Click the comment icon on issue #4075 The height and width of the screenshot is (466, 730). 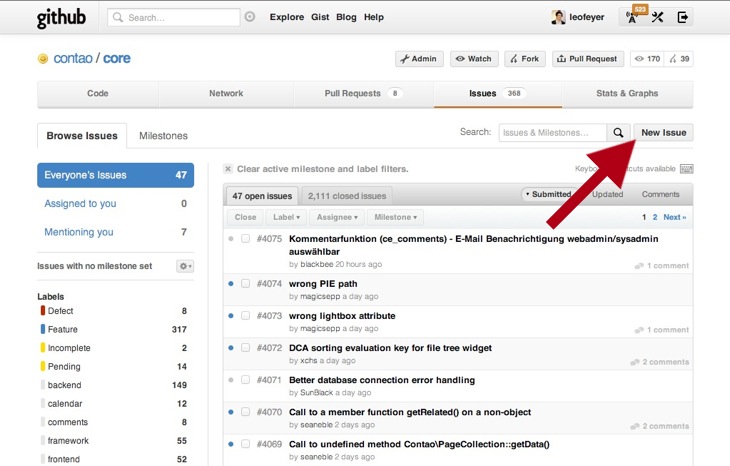click(x=639, y=266)
